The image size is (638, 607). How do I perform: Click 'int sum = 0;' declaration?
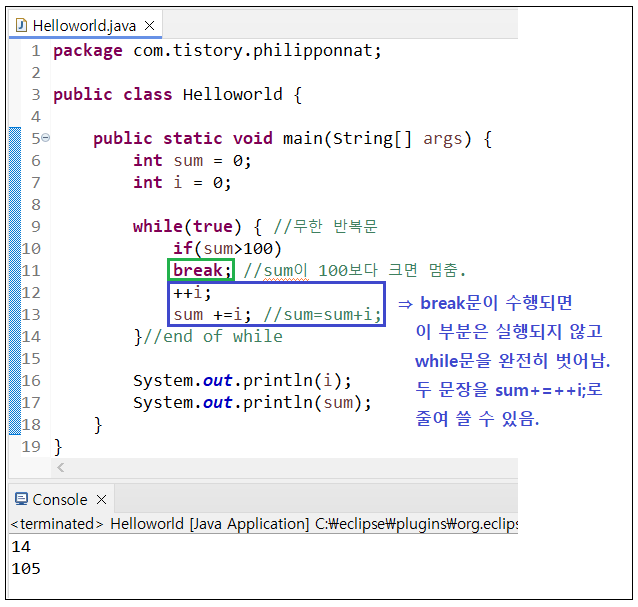tap(192, 161)
